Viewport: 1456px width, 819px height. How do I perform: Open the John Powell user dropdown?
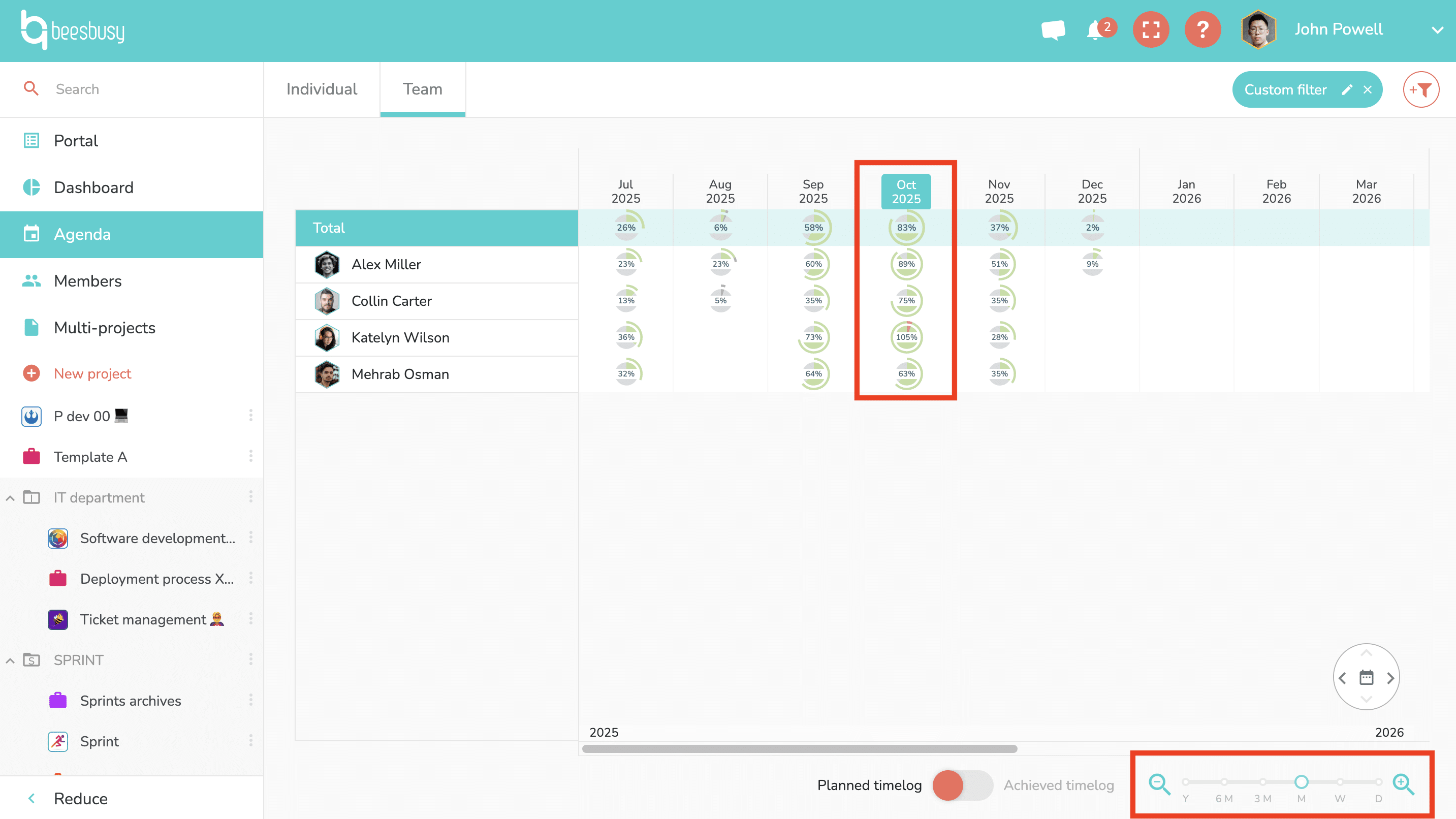click(1437, 29)
